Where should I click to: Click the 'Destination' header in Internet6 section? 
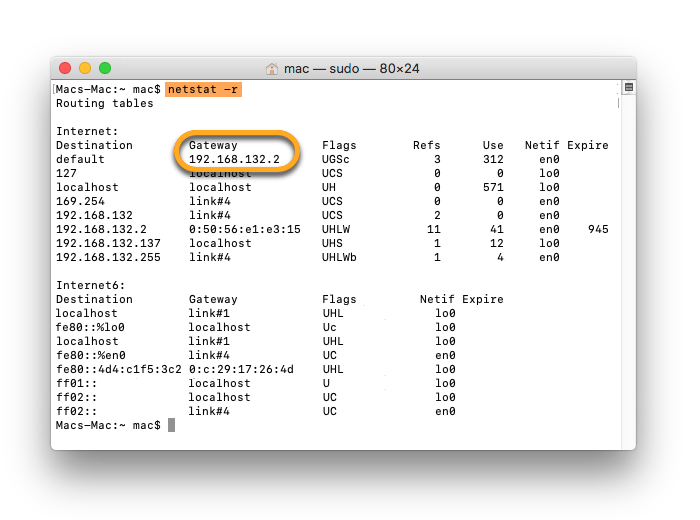pos(94,299)
